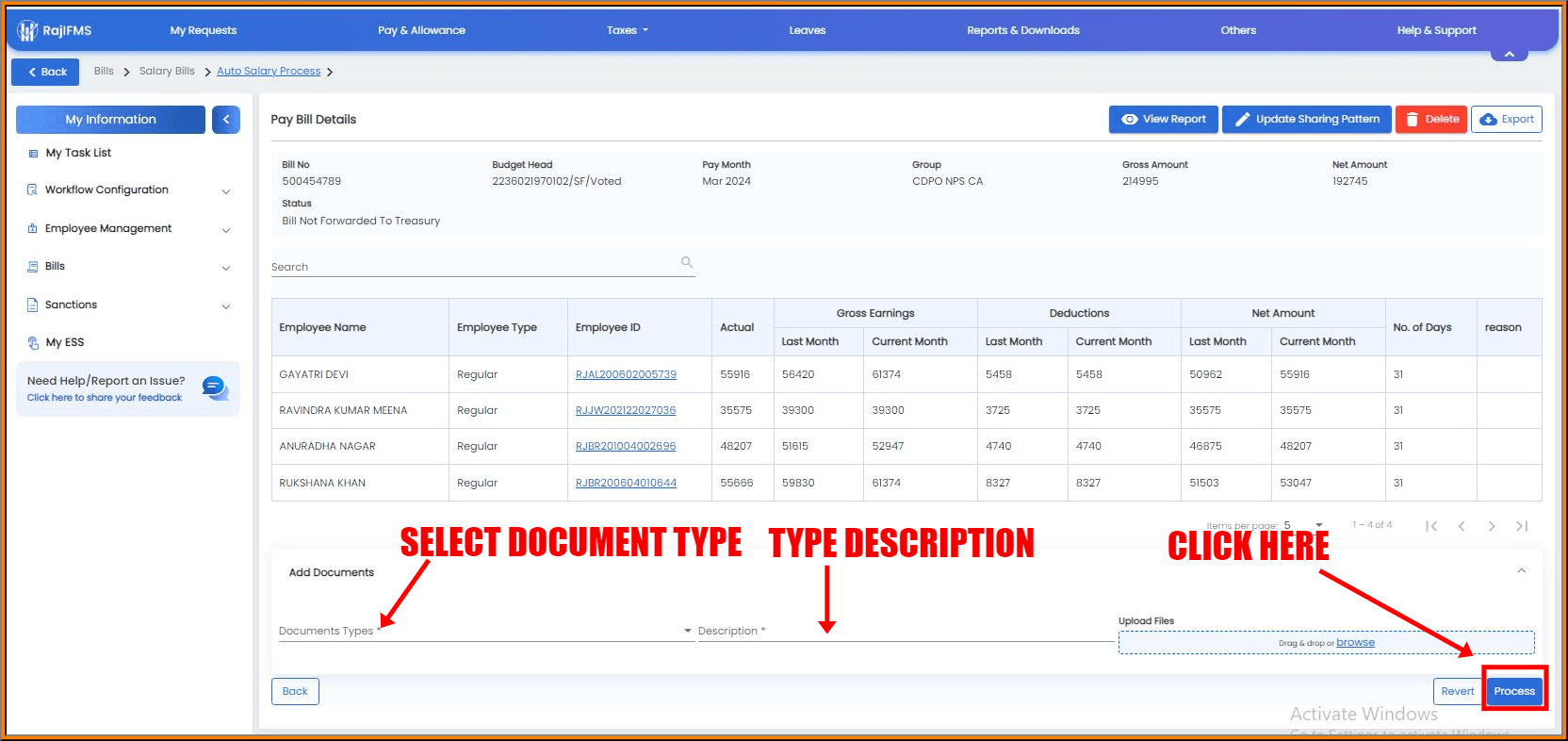Open employee ID RJBR200604010644 link
The width and height of the screenshot is (1568, 741).
point(626,483)
